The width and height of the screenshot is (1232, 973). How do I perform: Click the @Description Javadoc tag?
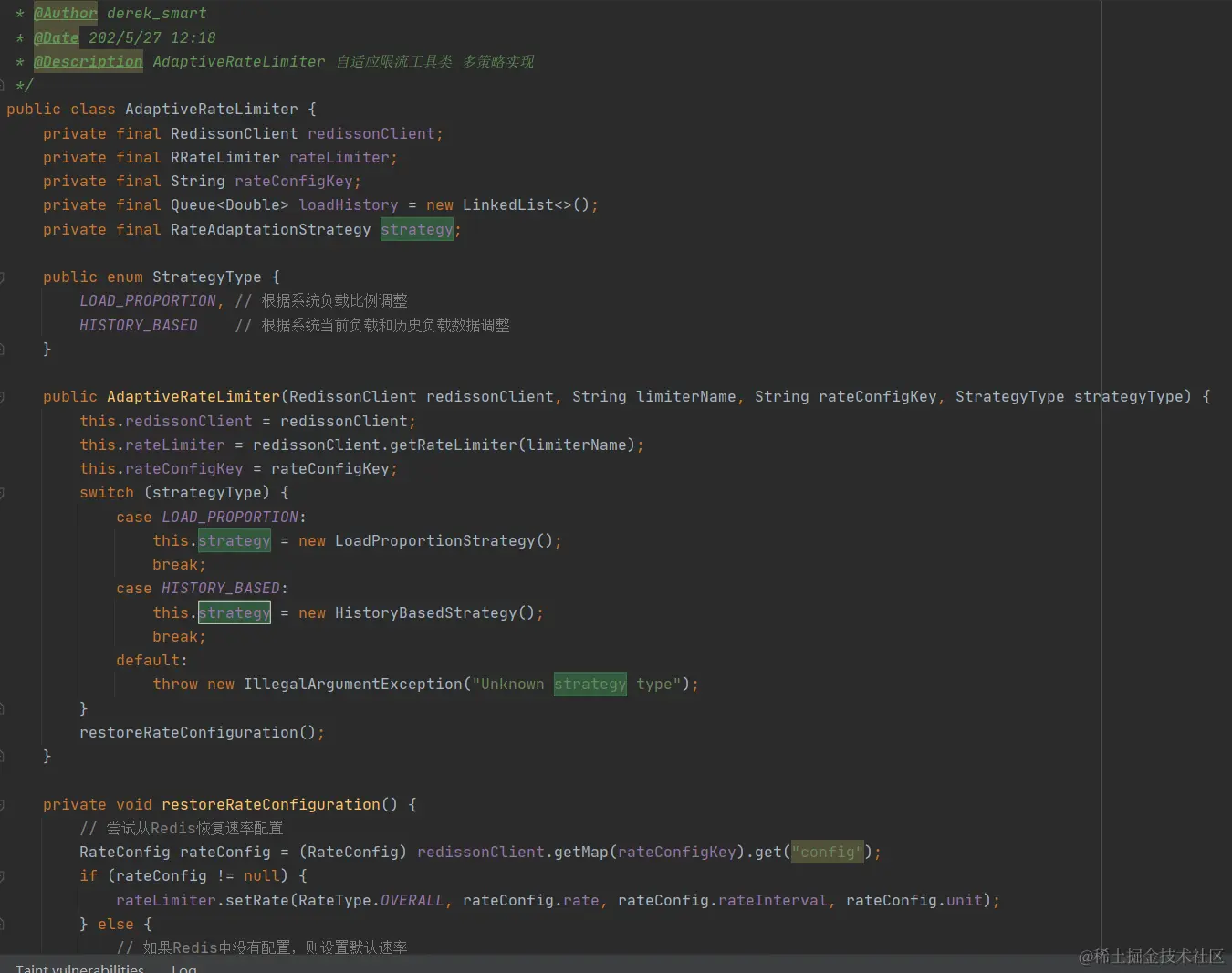[x=89, y=61]
